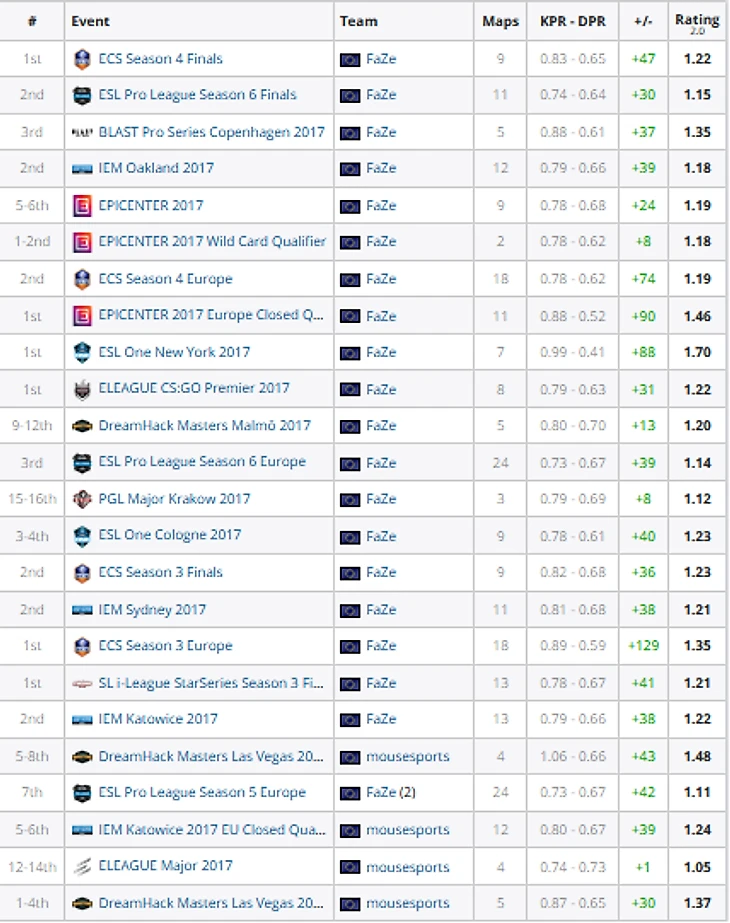Open the ECS Season 3 Europe link
This screenshot has height=923, width=730.
click(x=165, y=646)
